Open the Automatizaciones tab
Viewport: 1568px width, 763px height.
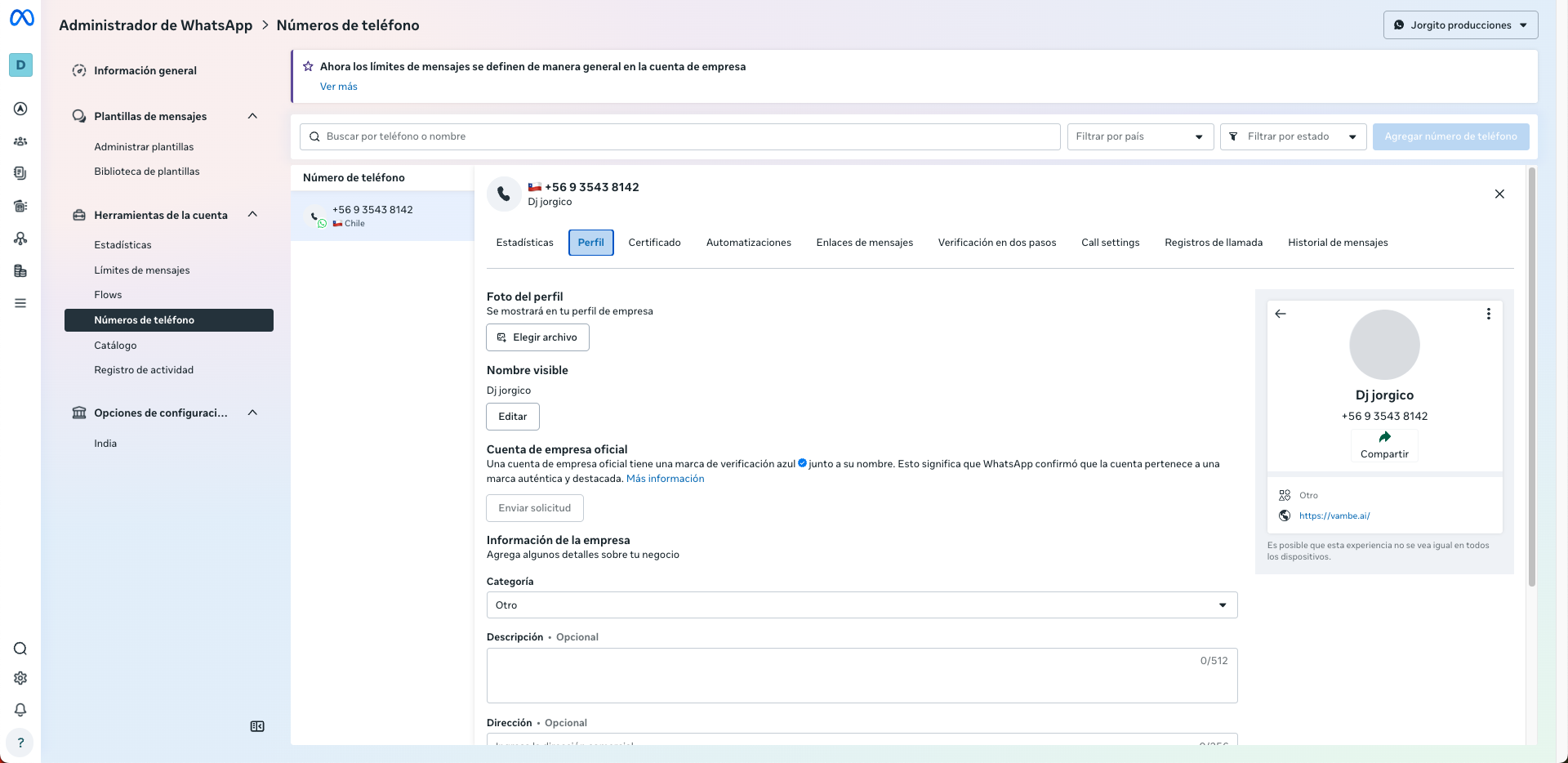point(748,243)
